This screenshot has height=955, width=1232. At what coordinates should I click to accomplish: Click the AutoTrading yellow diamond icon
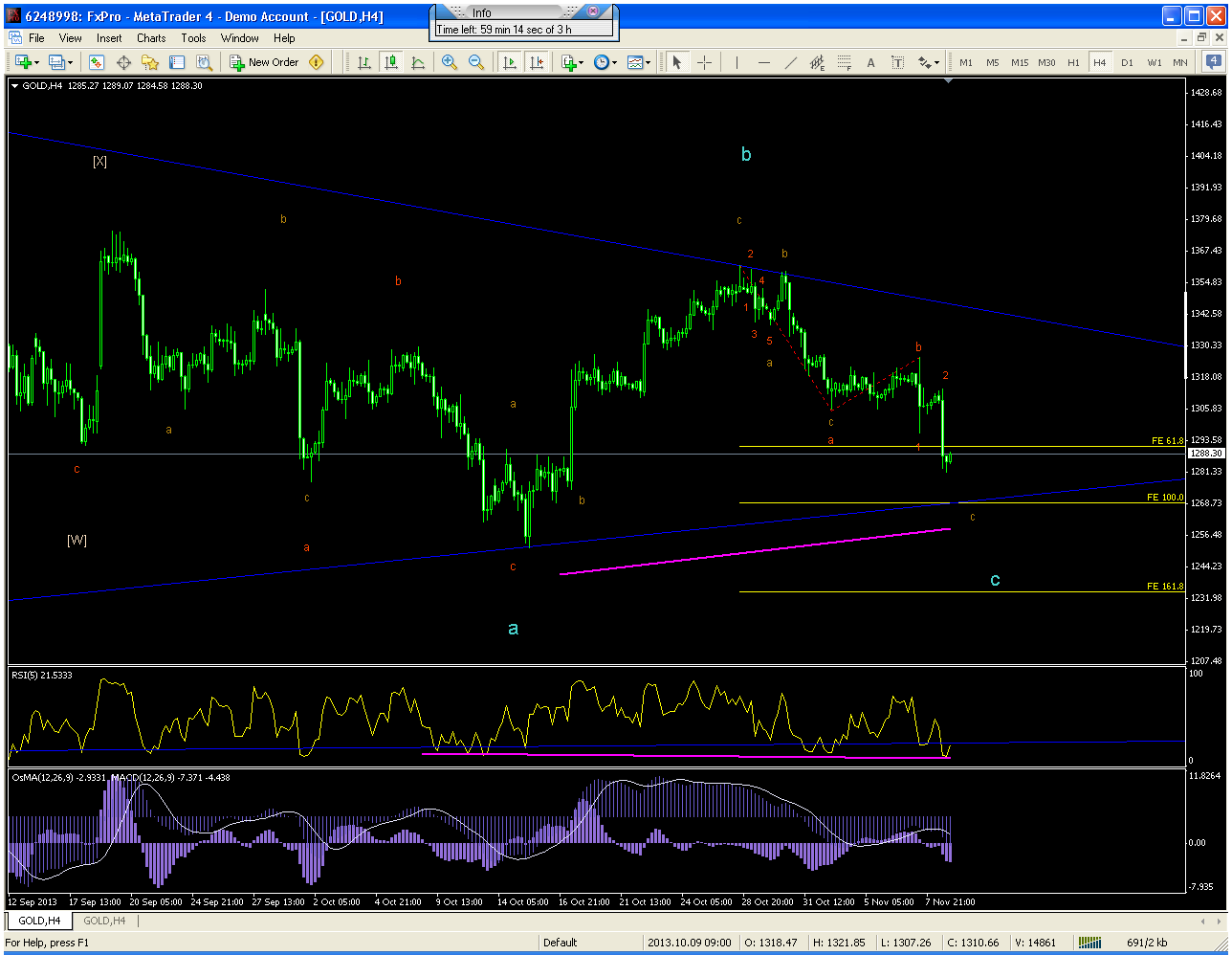click(317, 62)
